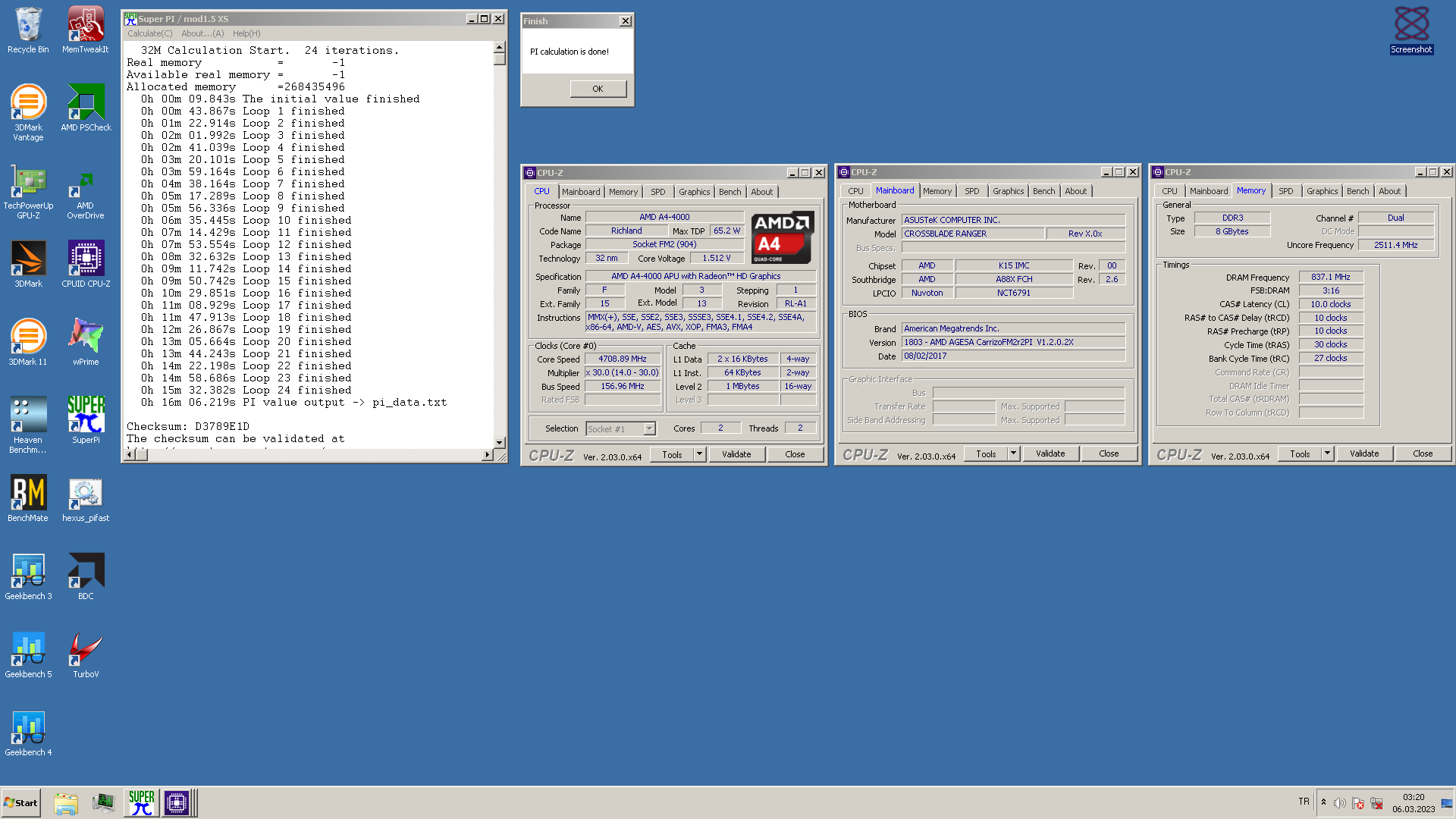Image resolution: width=1456 pixels, height=819 pixels.
Task: Open Help menu in Super PI
Action: pos(246,33)
